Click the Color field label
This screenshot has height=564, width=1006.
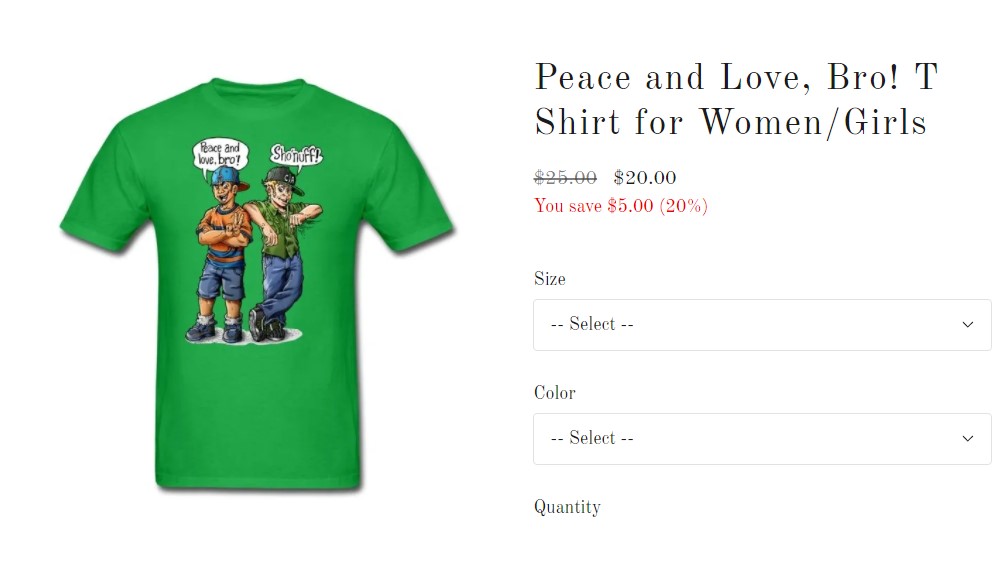(555, 393)
